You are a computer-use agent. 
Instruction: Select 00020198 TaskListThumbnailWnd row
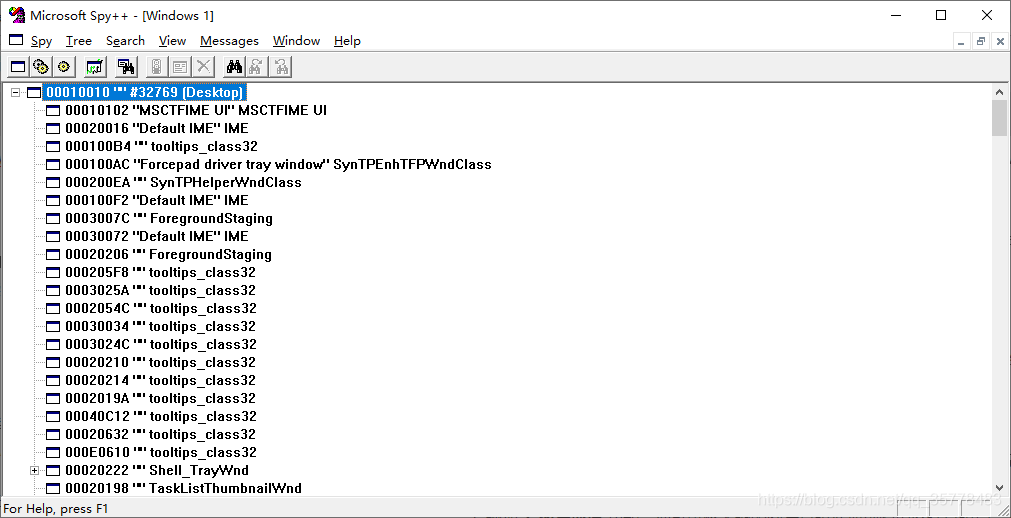183,489
